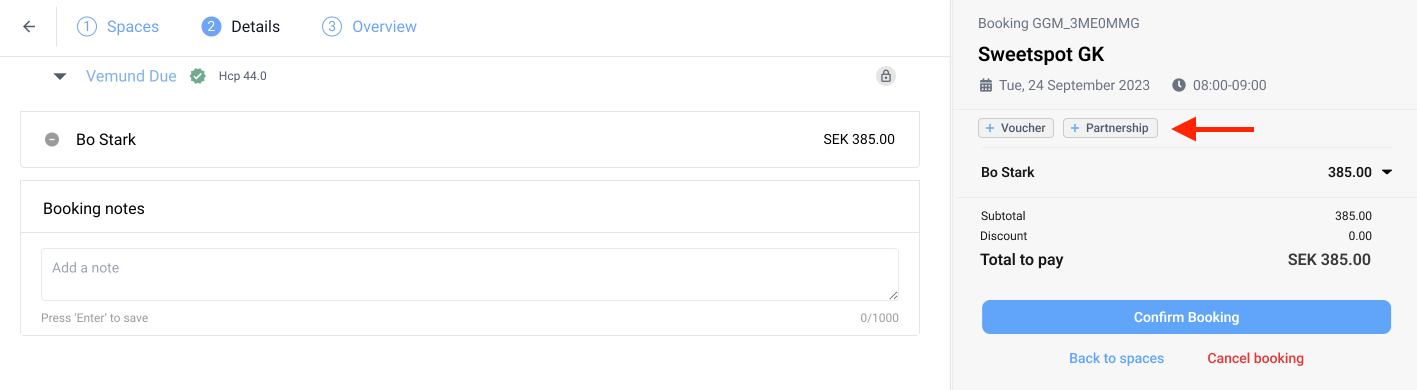Collapse the Vemund Due player row
The height and width of the screenshot is (390, 1417).
click(x=60, y=76)
